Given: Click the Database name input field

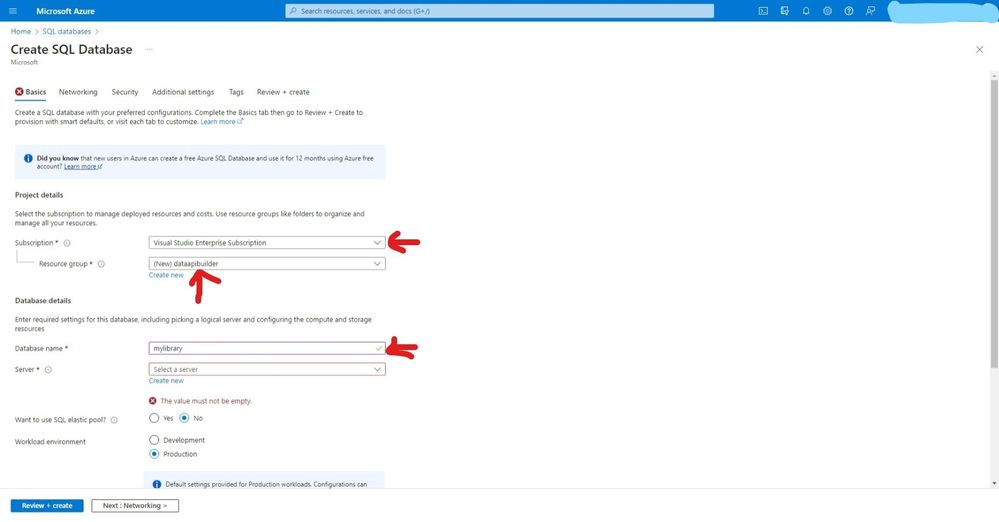Looking at the screenshot, I should 267,349.
